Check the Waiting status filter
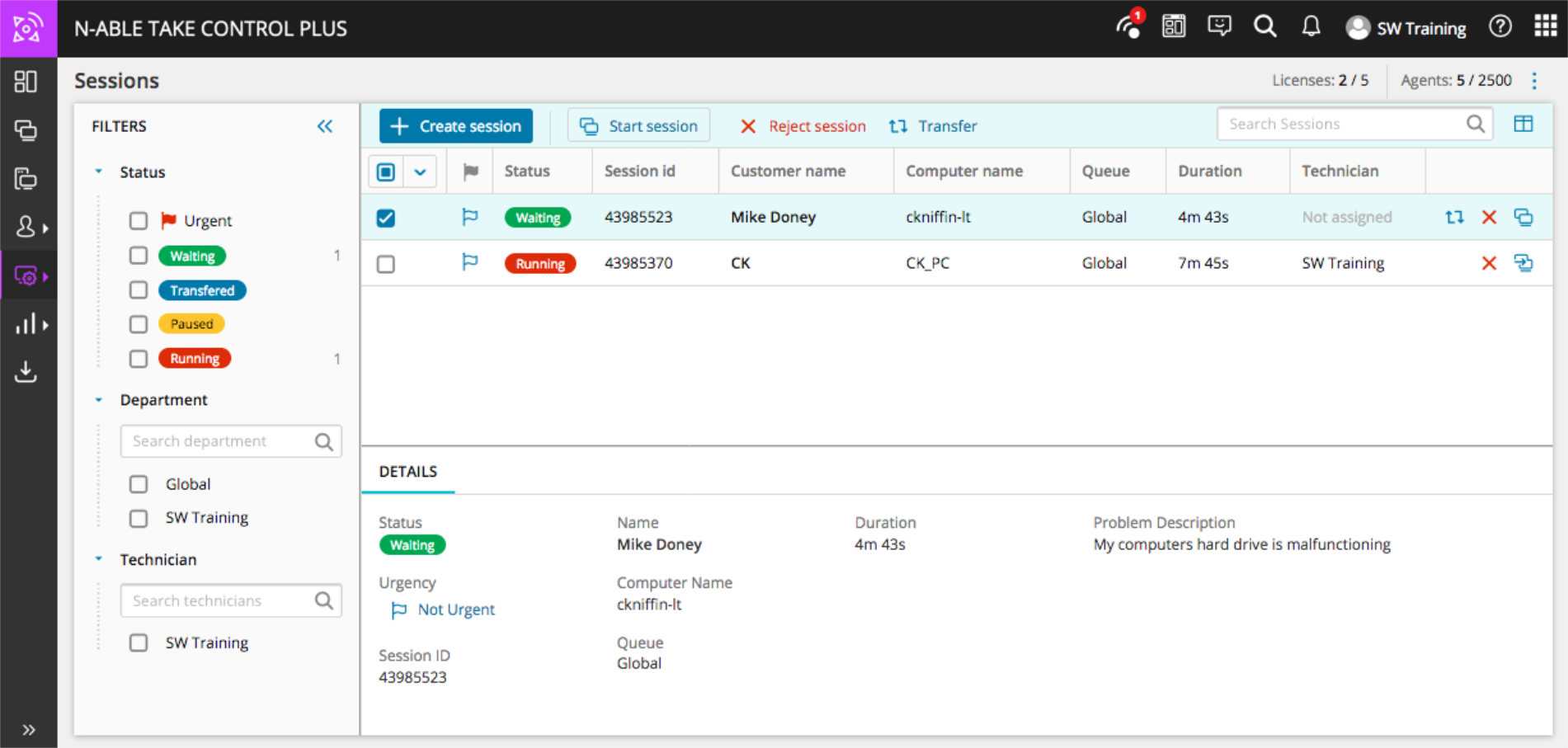 (139, 256)
